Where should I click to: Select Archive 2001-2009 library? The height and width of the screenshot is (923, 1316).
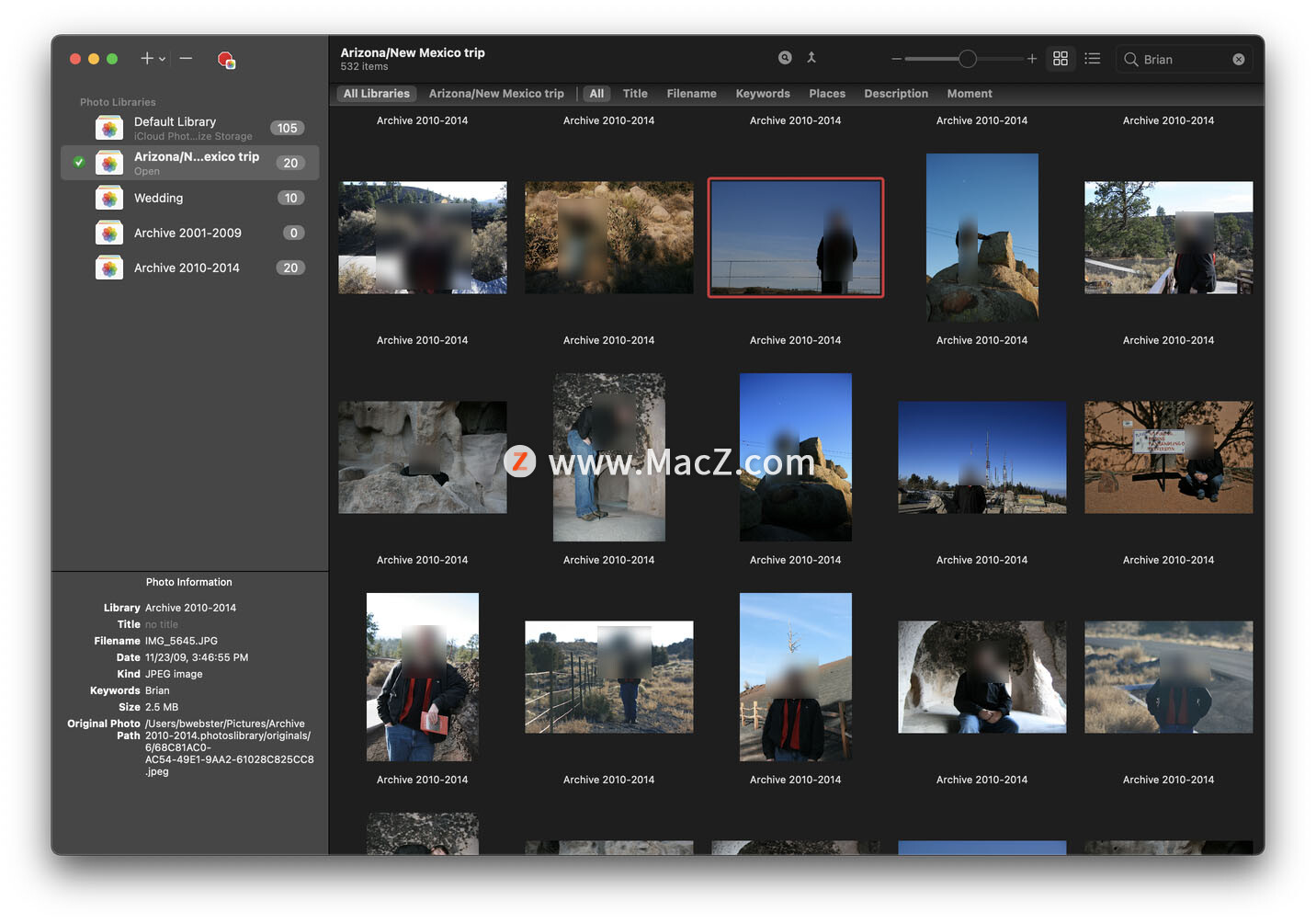pos(190,233)
